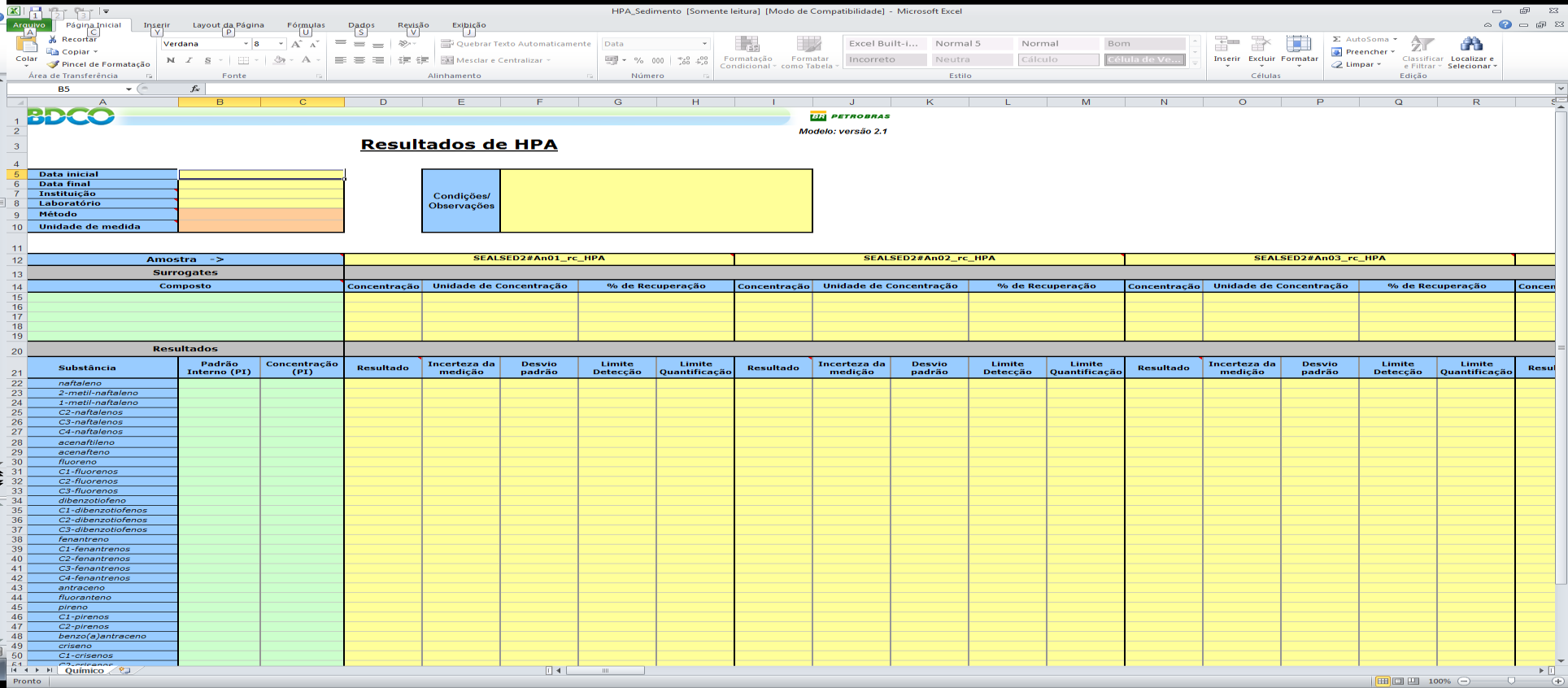Screen dimensions: 1568x688
Task: Align text left
Action: tap(341, 60)
